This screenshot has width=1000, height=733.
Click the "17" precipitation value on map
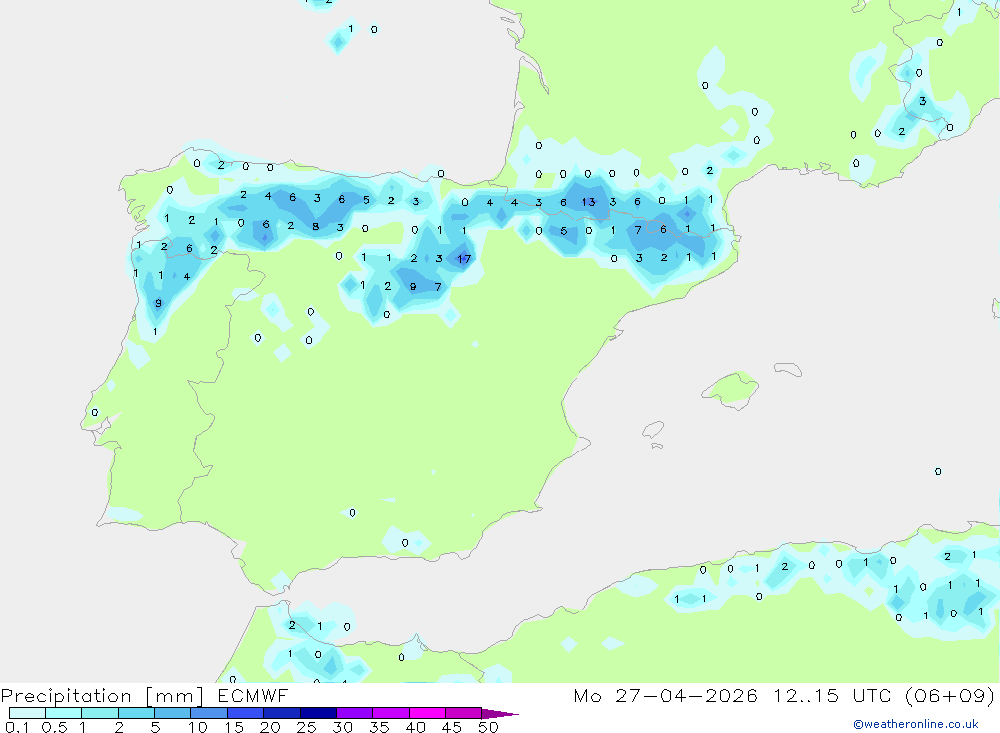[464, 258]
